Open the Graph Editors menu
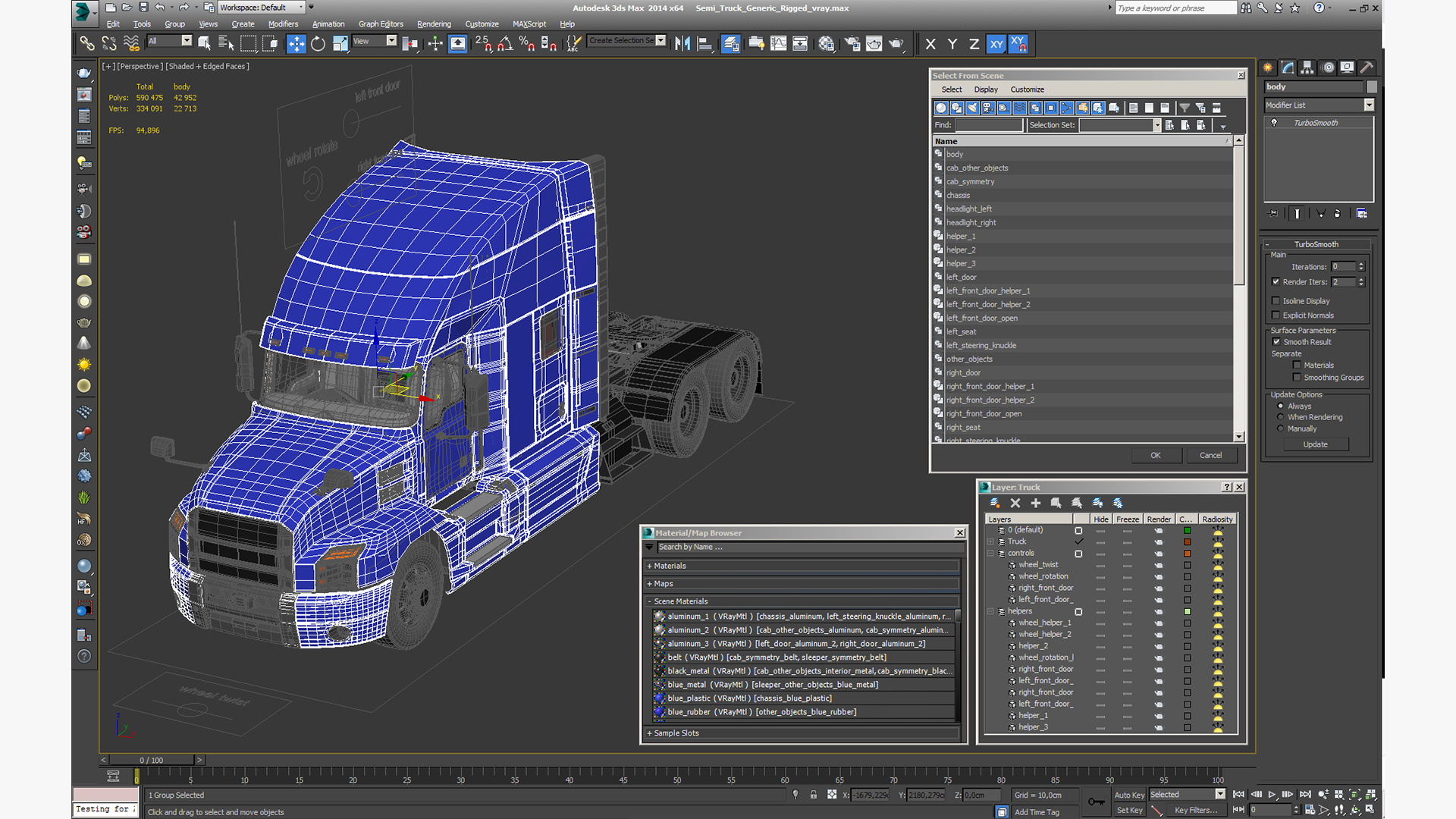This screenshot has height=819, width=1456. (x=381, y=24)
